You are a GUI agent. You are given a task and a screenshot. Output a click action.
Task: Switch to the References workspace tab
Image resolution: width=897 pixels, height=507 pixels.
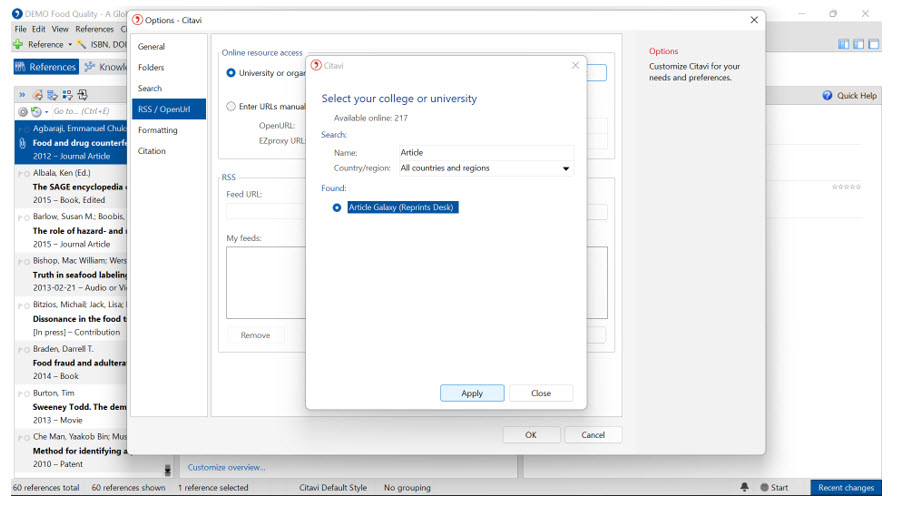click(x=46, y=67)
